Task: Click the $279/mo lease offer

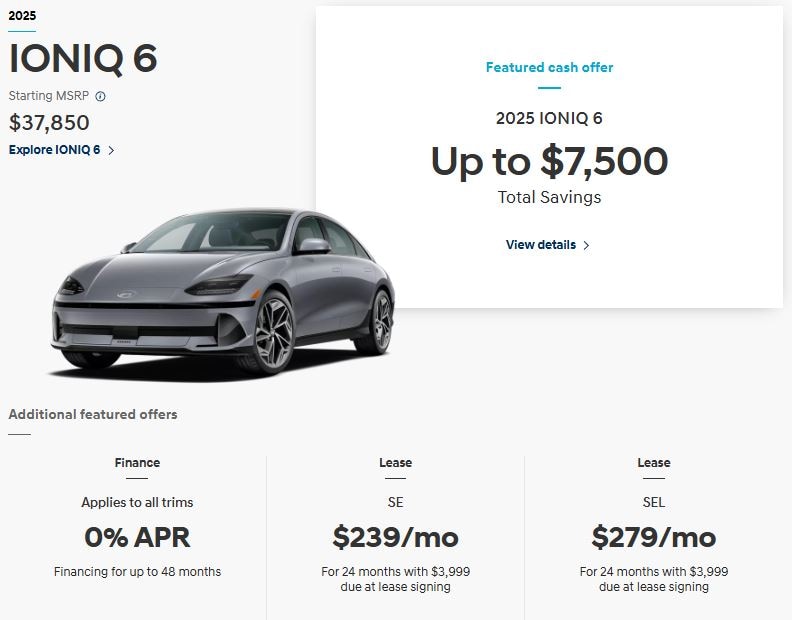Action: point(654,537)
